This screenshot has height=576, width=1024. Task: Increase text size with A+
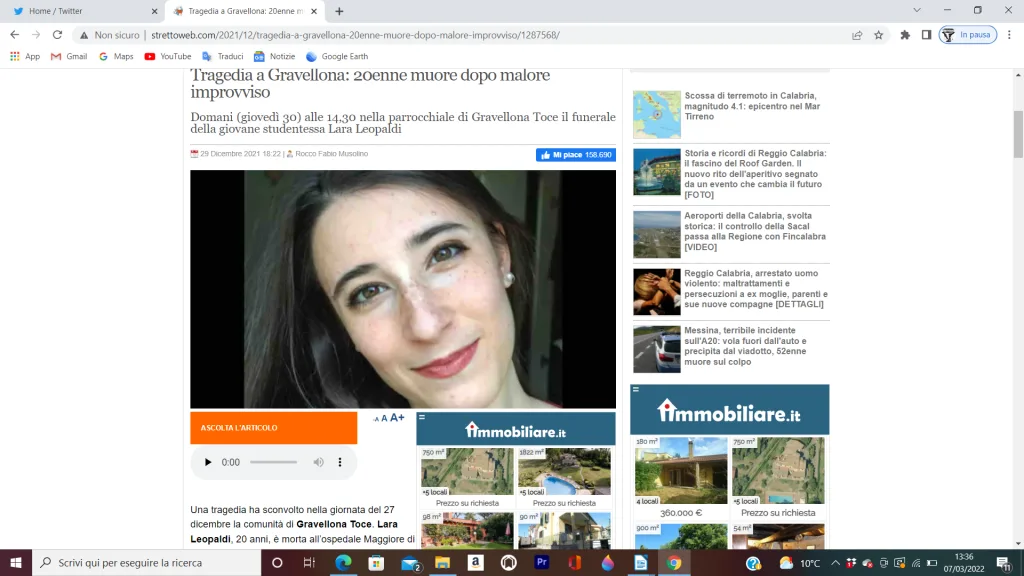click(397, 418)
